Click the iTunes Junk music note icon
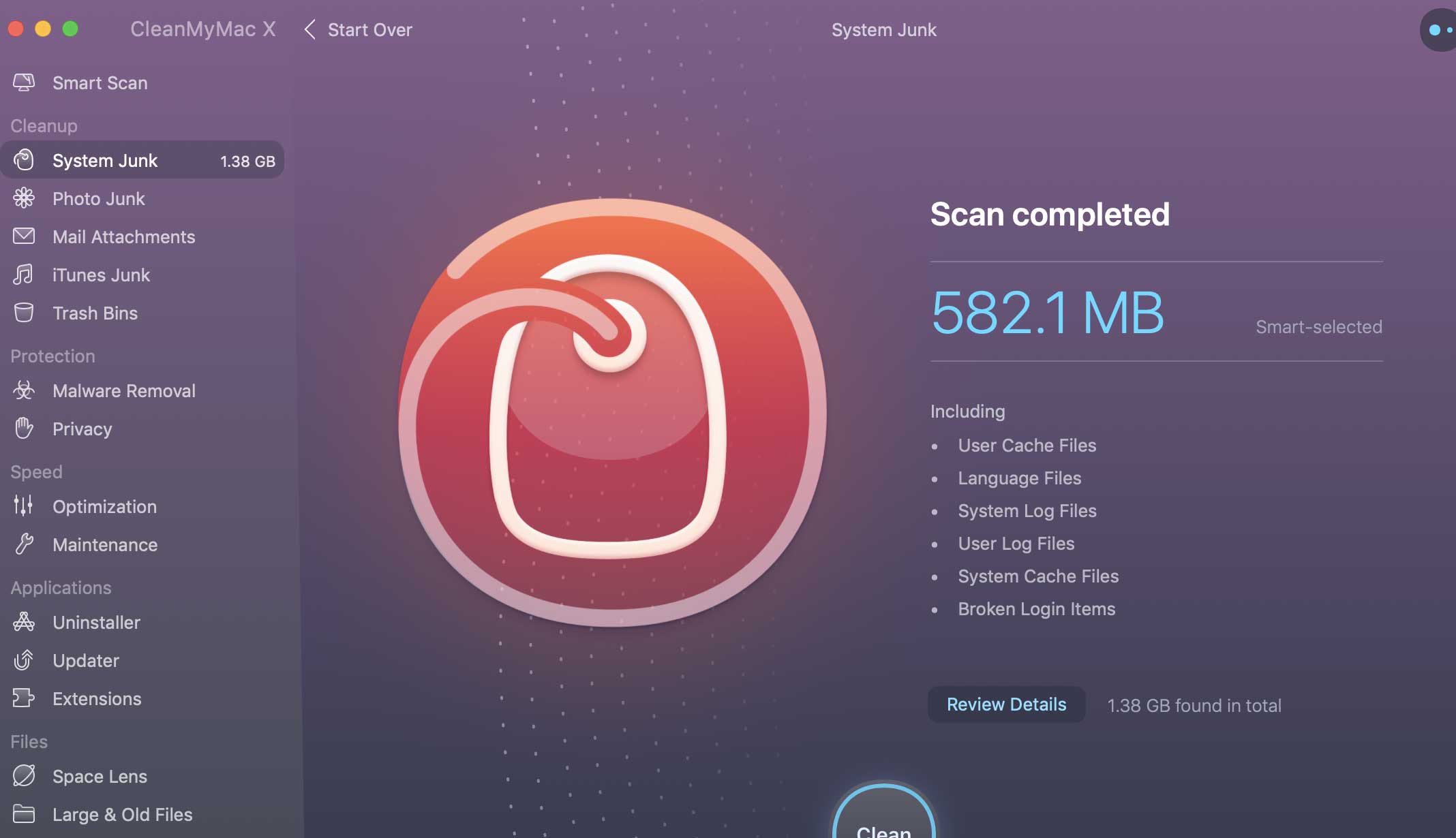1456x838 pixels. click(x=24, y=275)
